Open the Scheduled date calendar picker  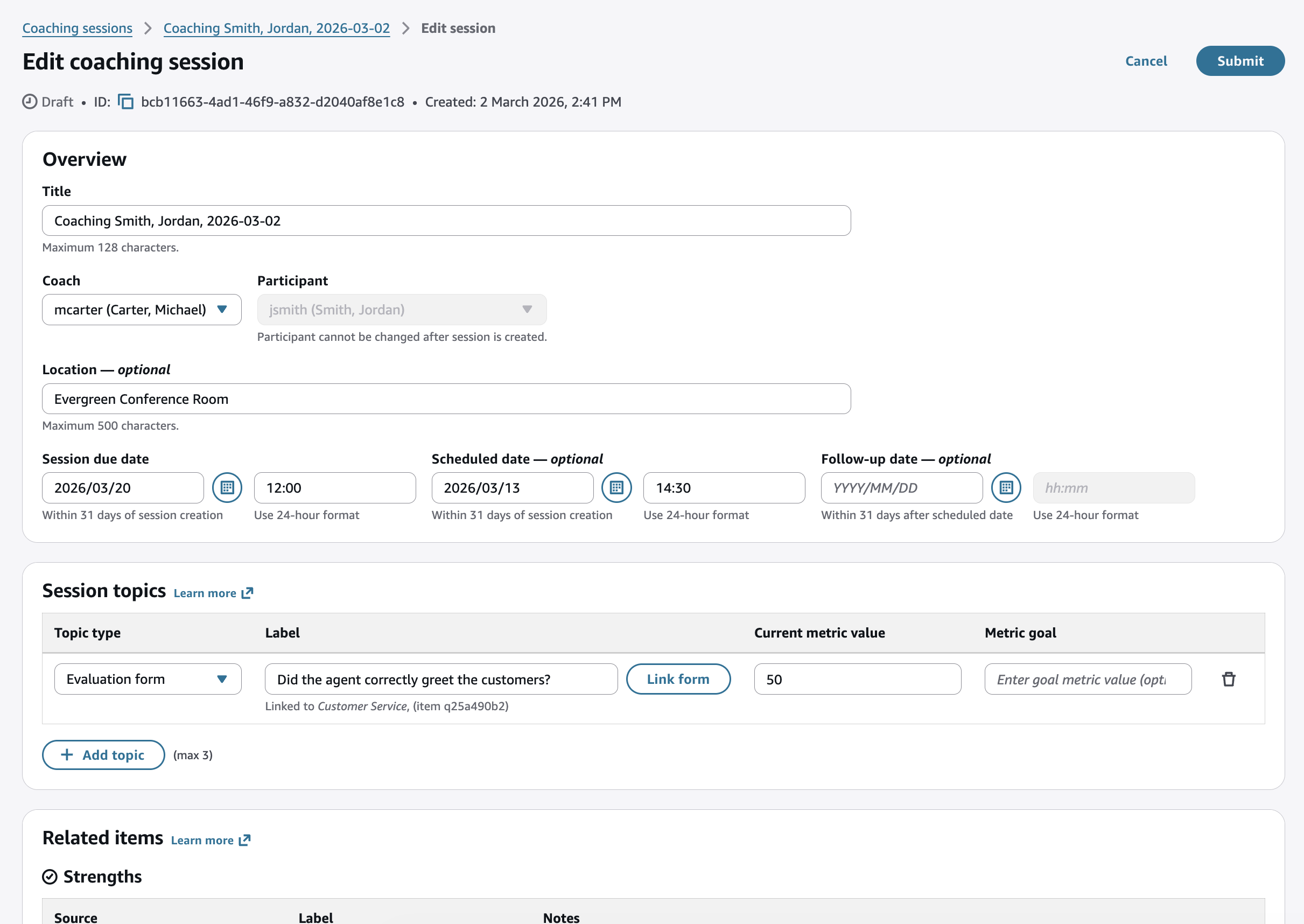(618, 488)
